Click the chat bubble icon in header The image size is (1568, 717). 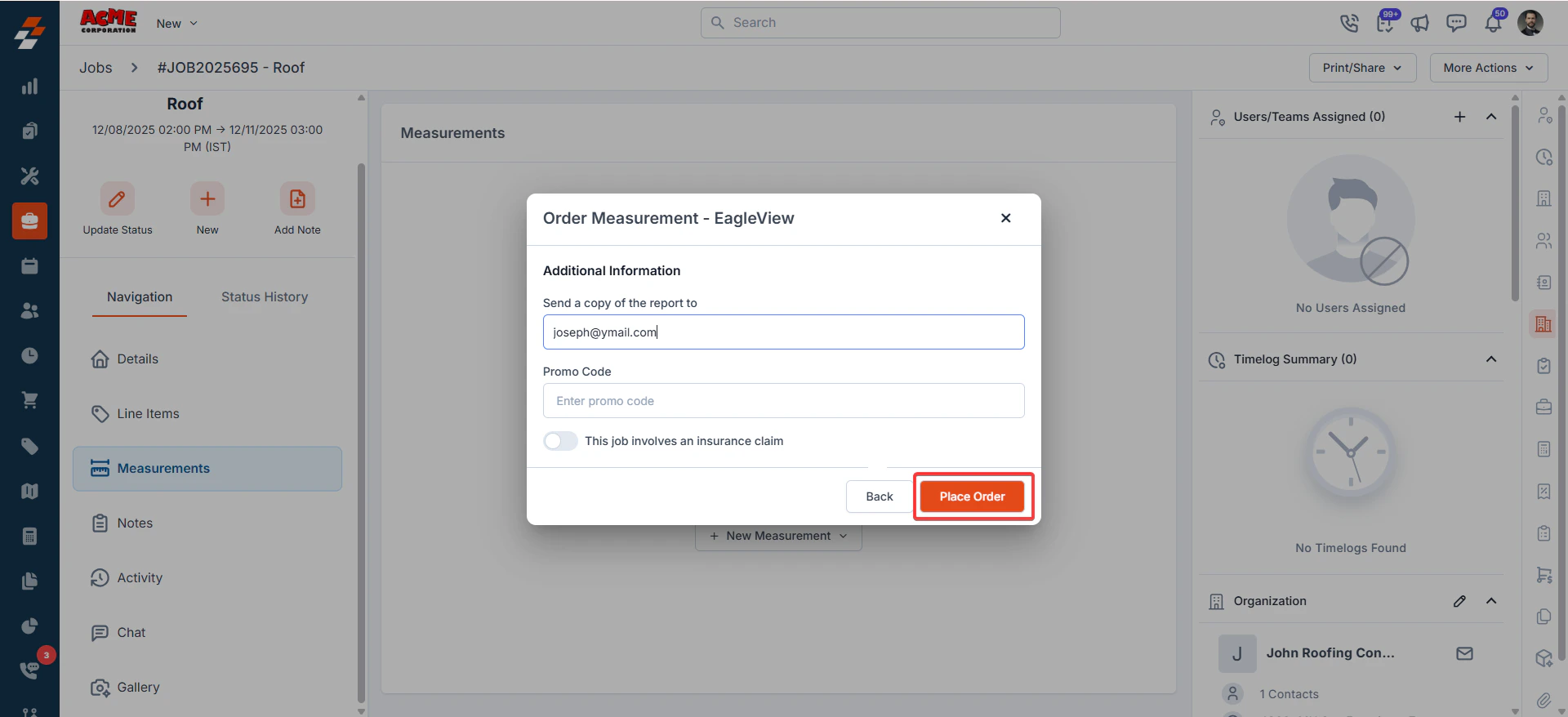pos(1456,23)
